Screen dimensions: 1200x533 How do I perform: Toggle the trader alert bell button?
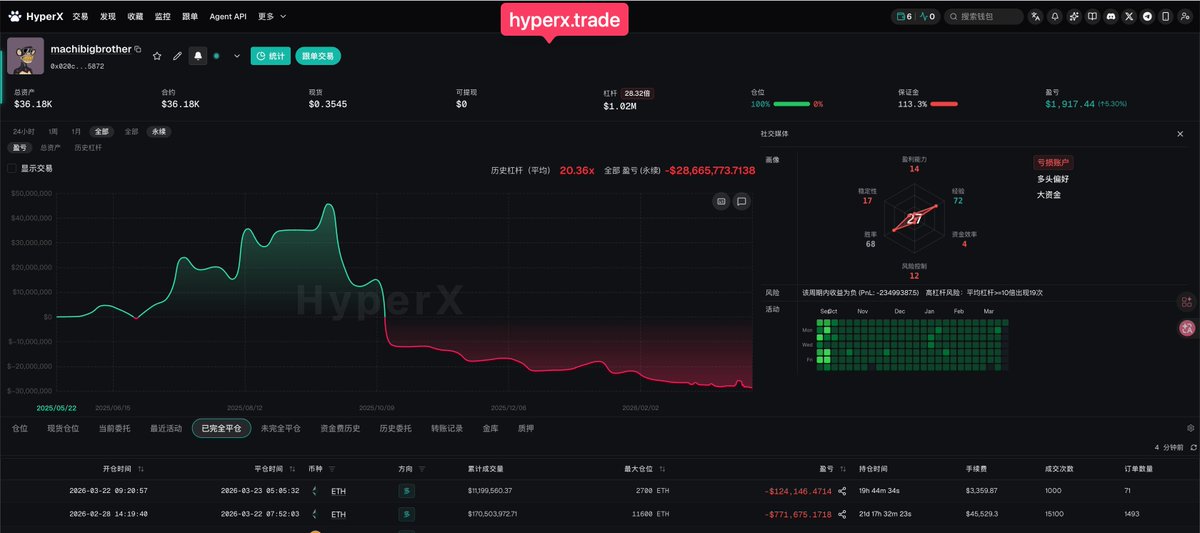(198, 56)
